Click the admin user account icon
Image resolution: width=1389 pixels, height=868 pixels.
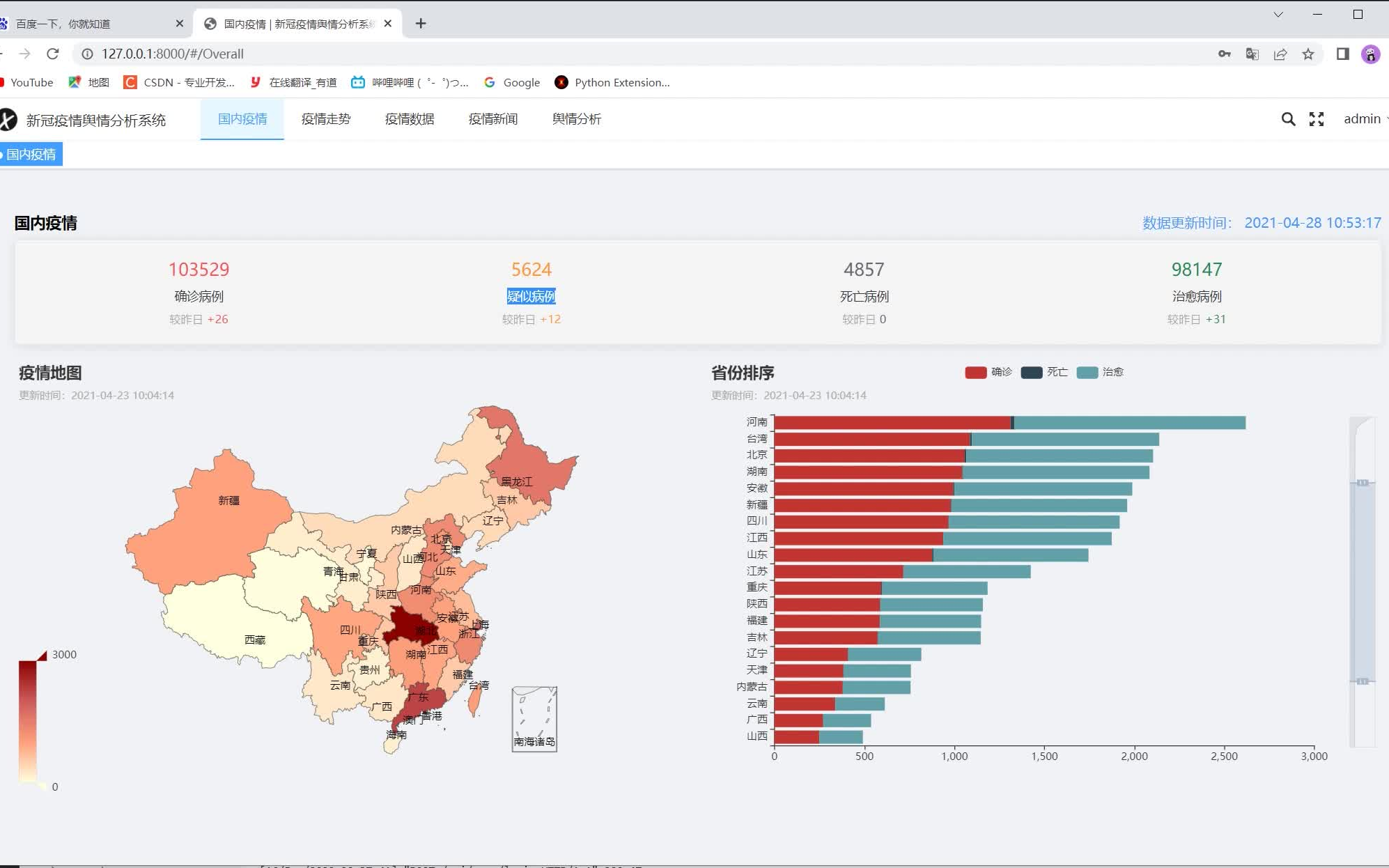(1363, 118)
